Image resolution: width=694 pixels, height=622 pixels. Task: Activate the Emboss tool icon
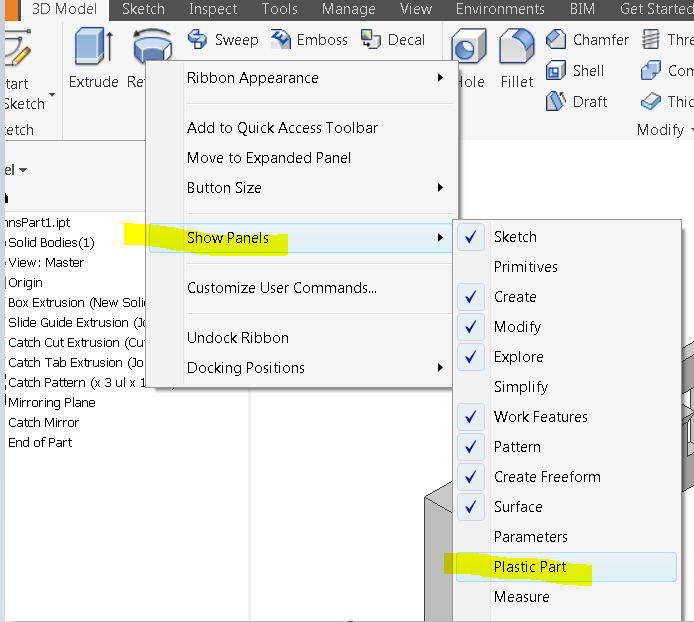coord(281,39)
